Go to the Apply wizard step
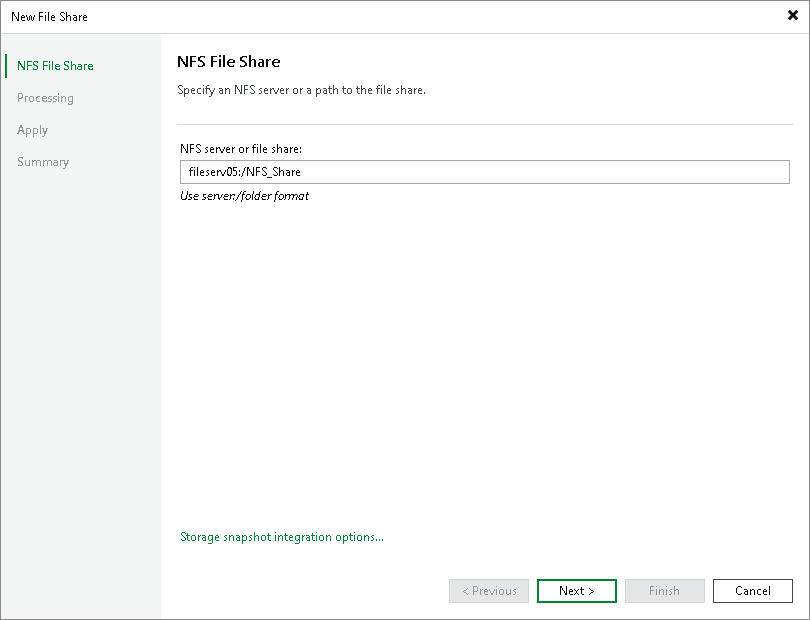The image size is (810, 620). coord(33,130)
